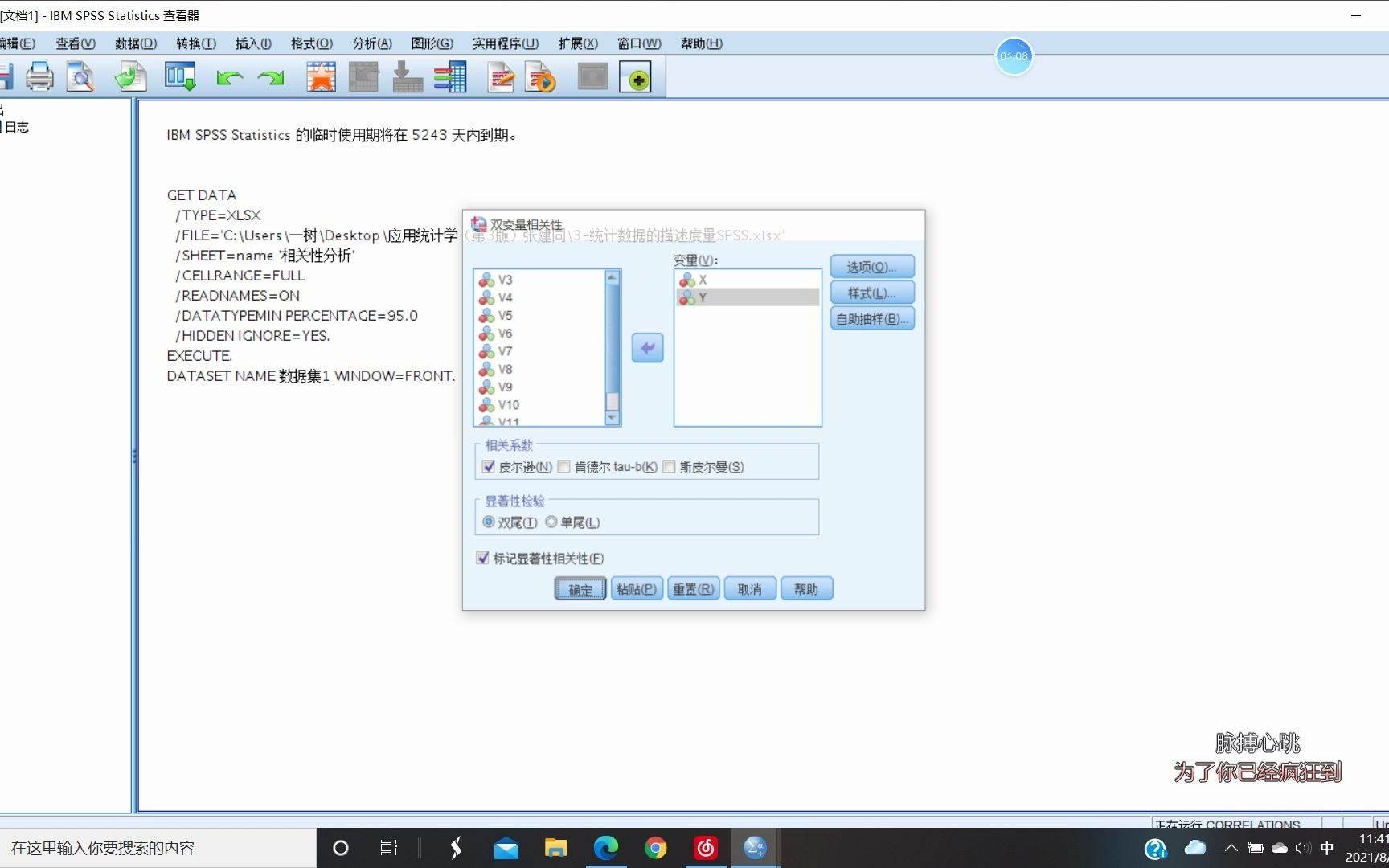Open Mail app from taskbar
Screen dimensions: 1389x868
506,848
